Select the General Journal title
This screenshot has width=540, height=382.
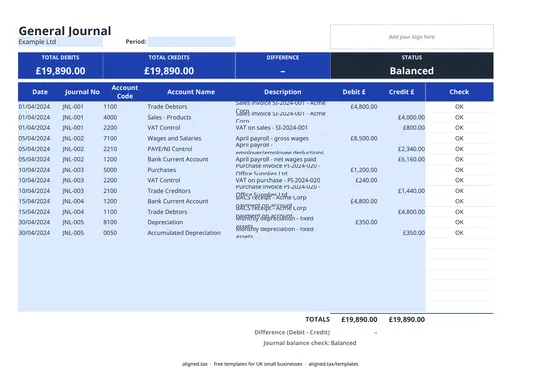(65, 31)
